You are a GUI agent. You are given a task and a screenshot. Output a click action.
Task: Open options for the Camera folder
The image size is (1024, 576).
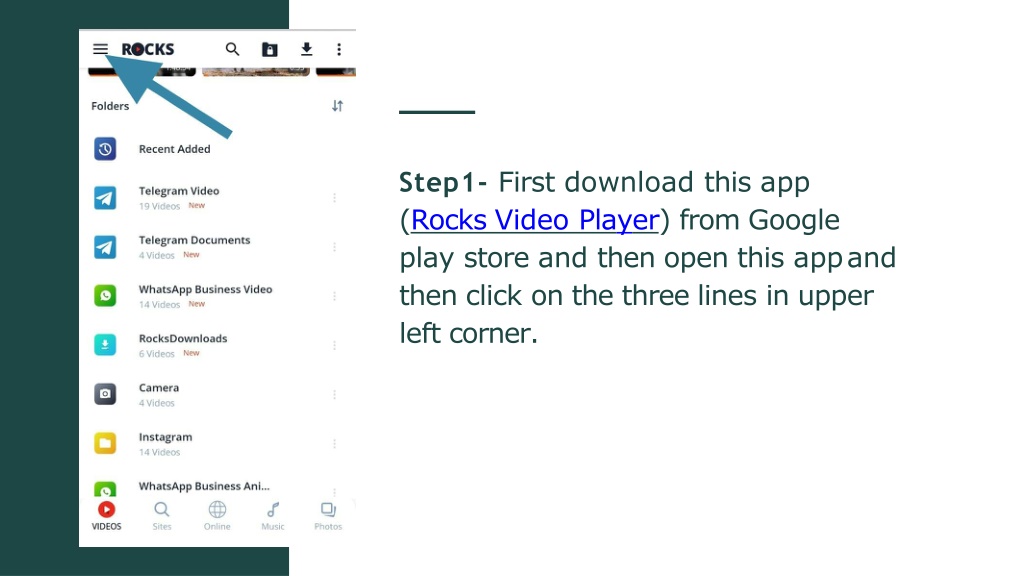coord(334,394)
